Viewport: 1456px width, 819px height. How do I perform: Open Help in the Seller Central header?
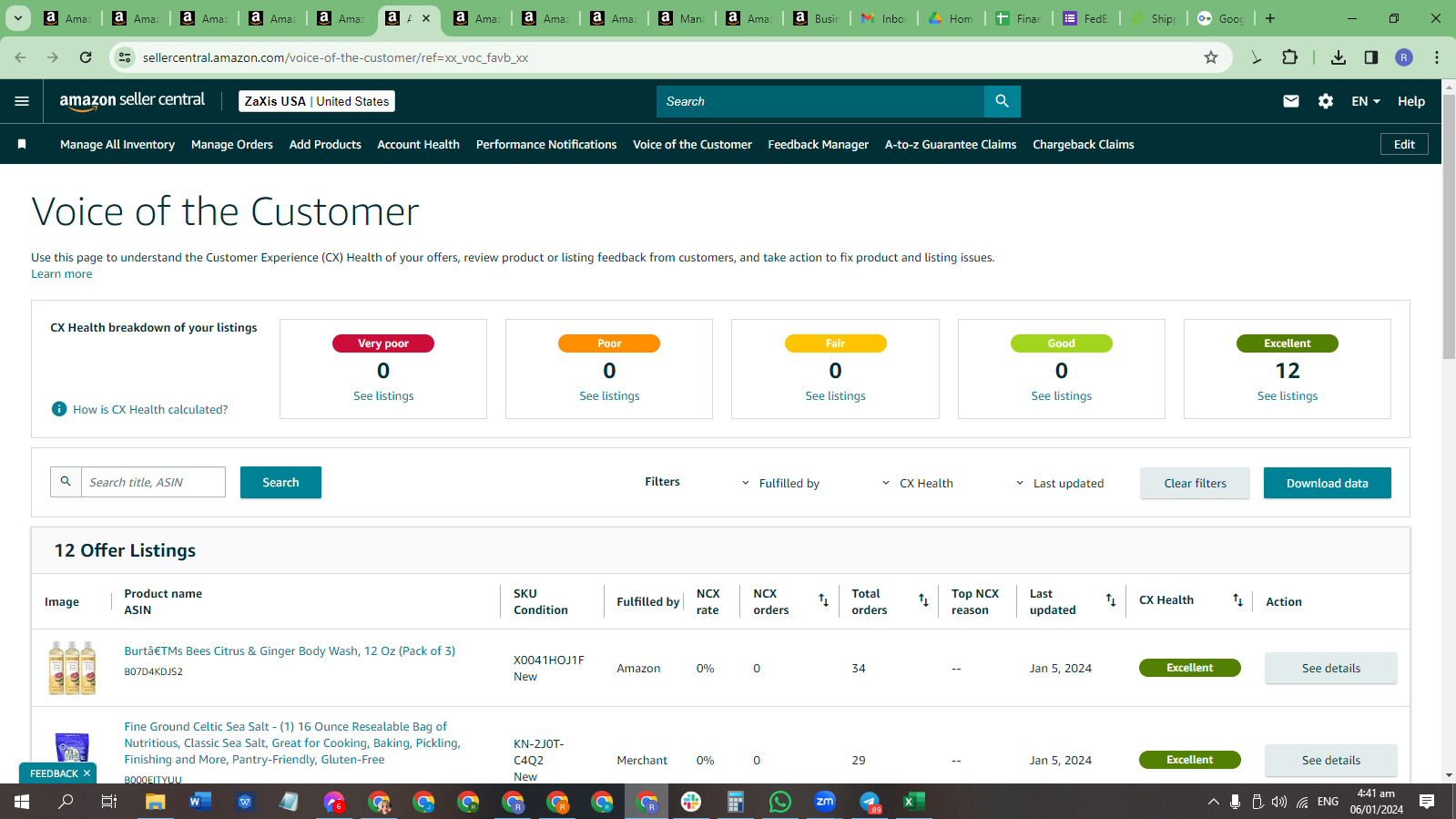1411,101
